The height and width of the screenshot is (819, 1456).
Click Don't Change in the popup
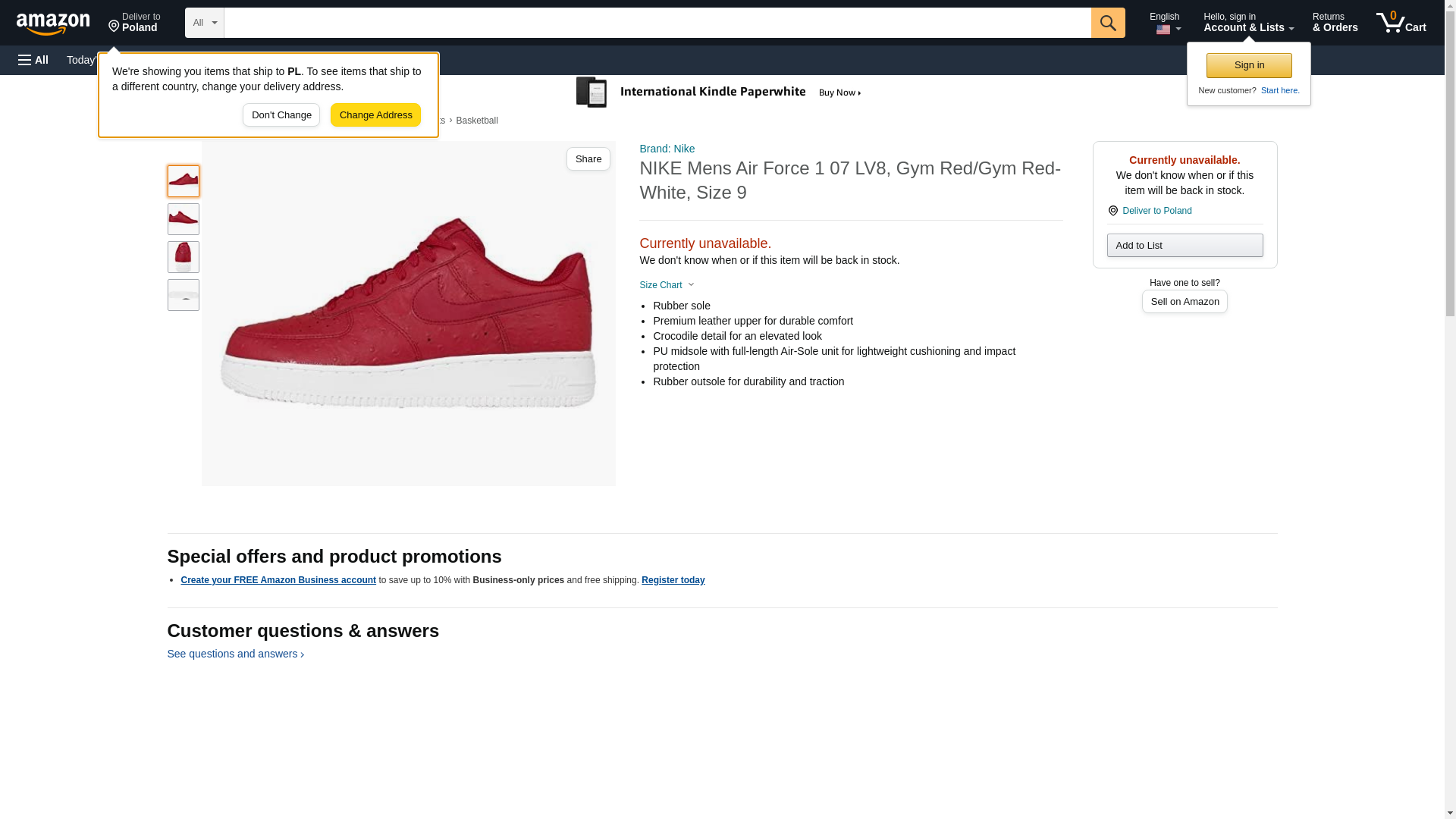[281, 115]
